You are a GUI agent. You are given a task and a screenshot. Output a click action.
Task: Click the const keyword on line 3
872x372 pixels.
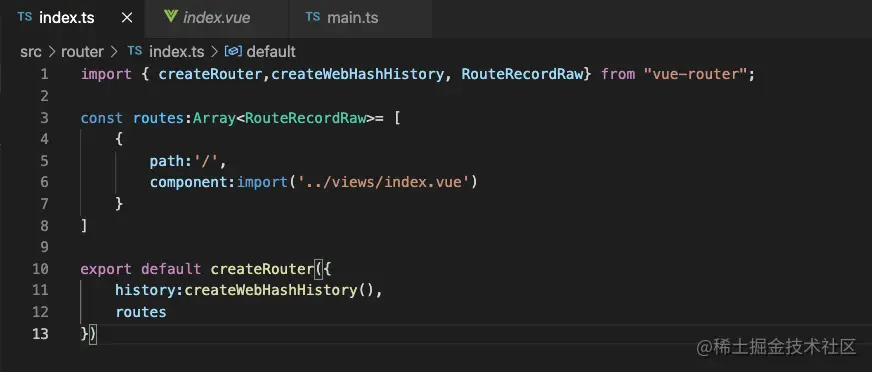coord(102,118)
